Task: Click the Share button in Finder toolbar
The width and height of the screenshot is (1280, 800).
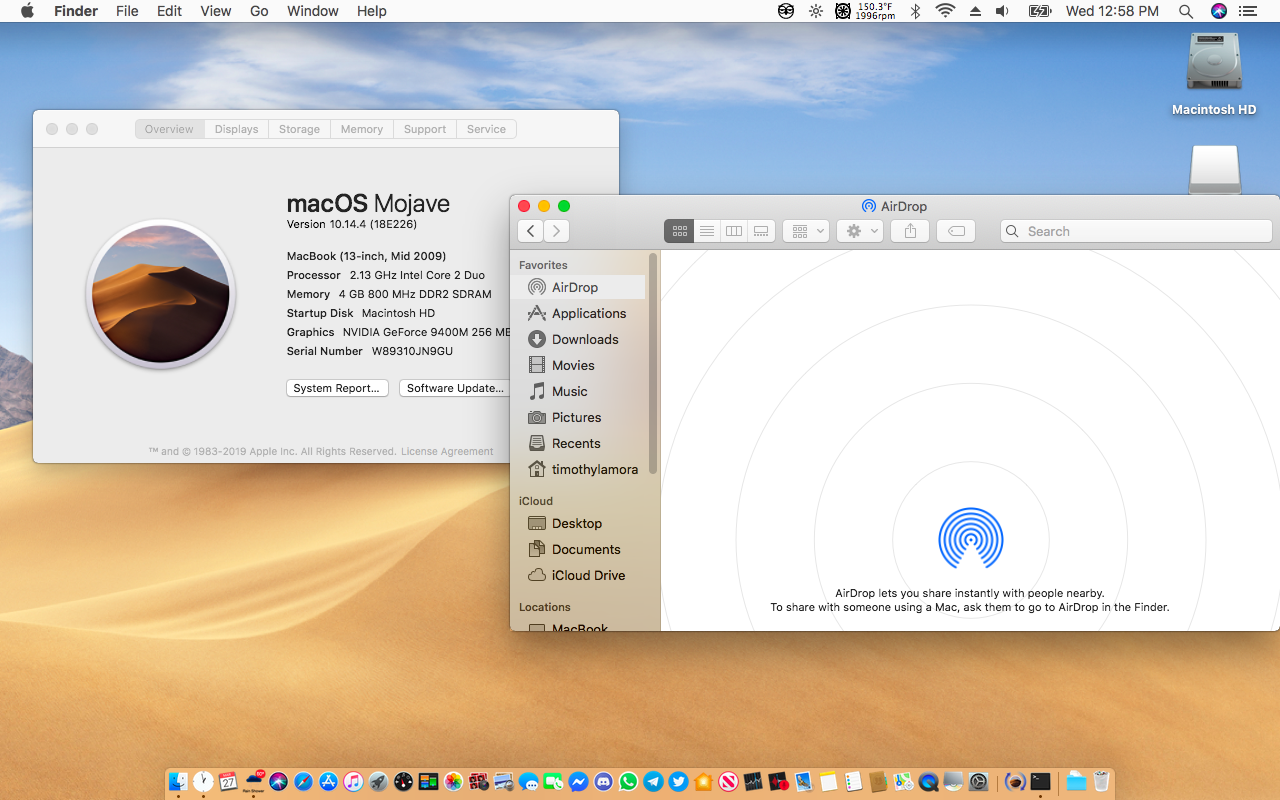Action: pos(910,231)
